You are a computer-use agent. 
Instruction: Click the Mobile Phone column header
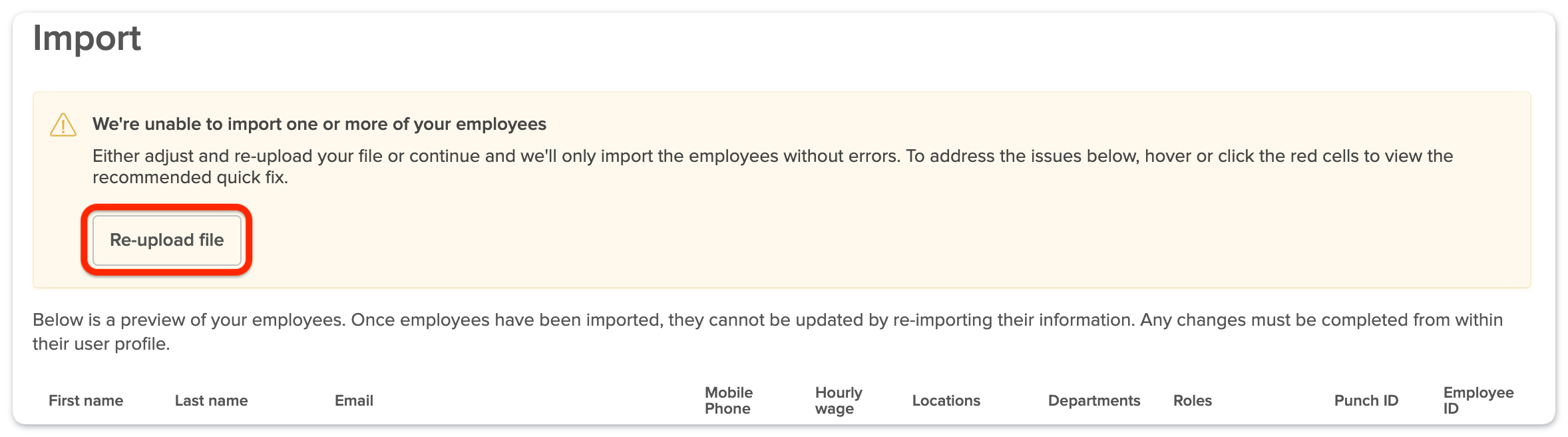click(729, 400)
